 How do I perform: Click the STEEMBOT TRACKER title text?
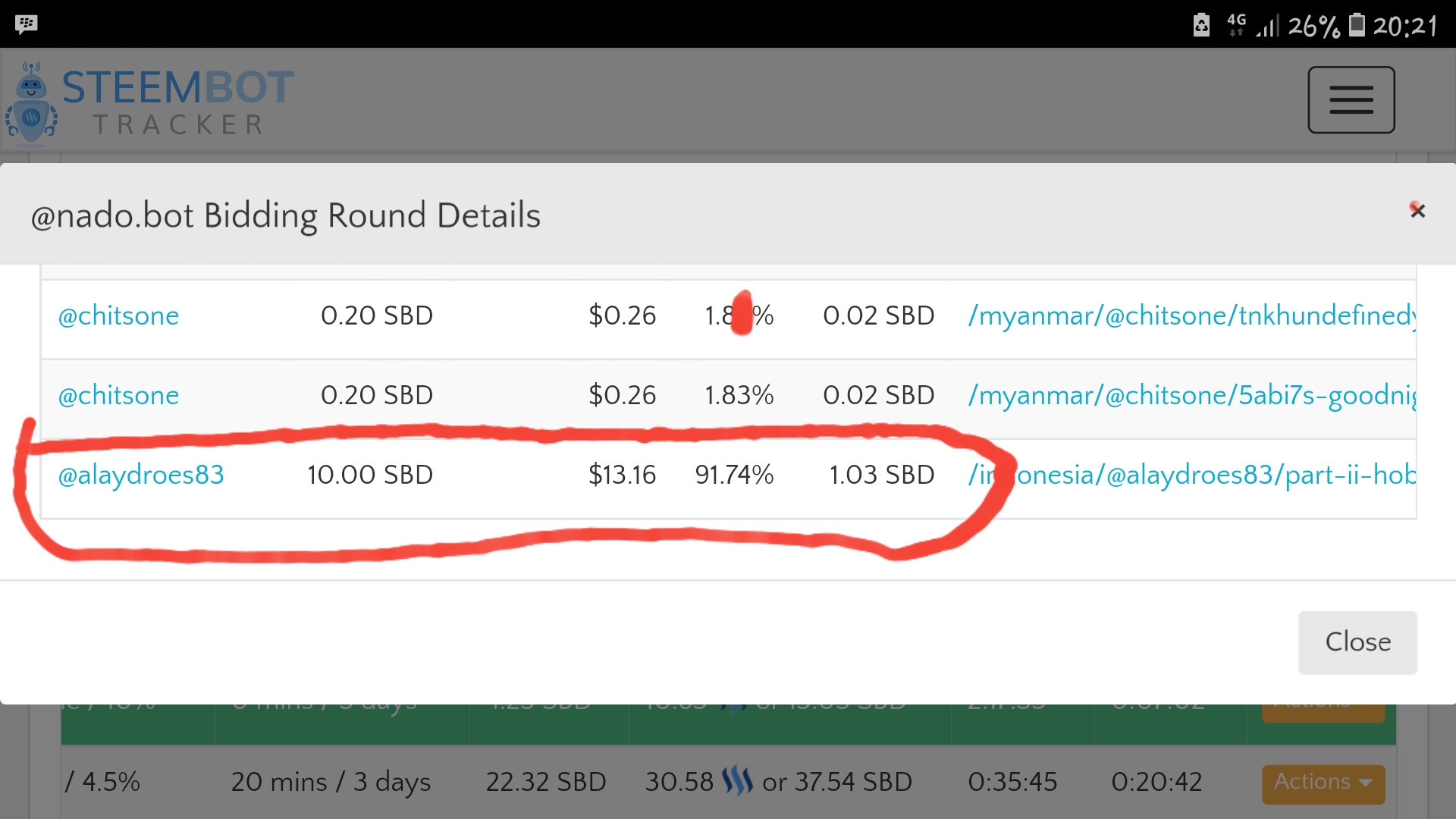178,102
